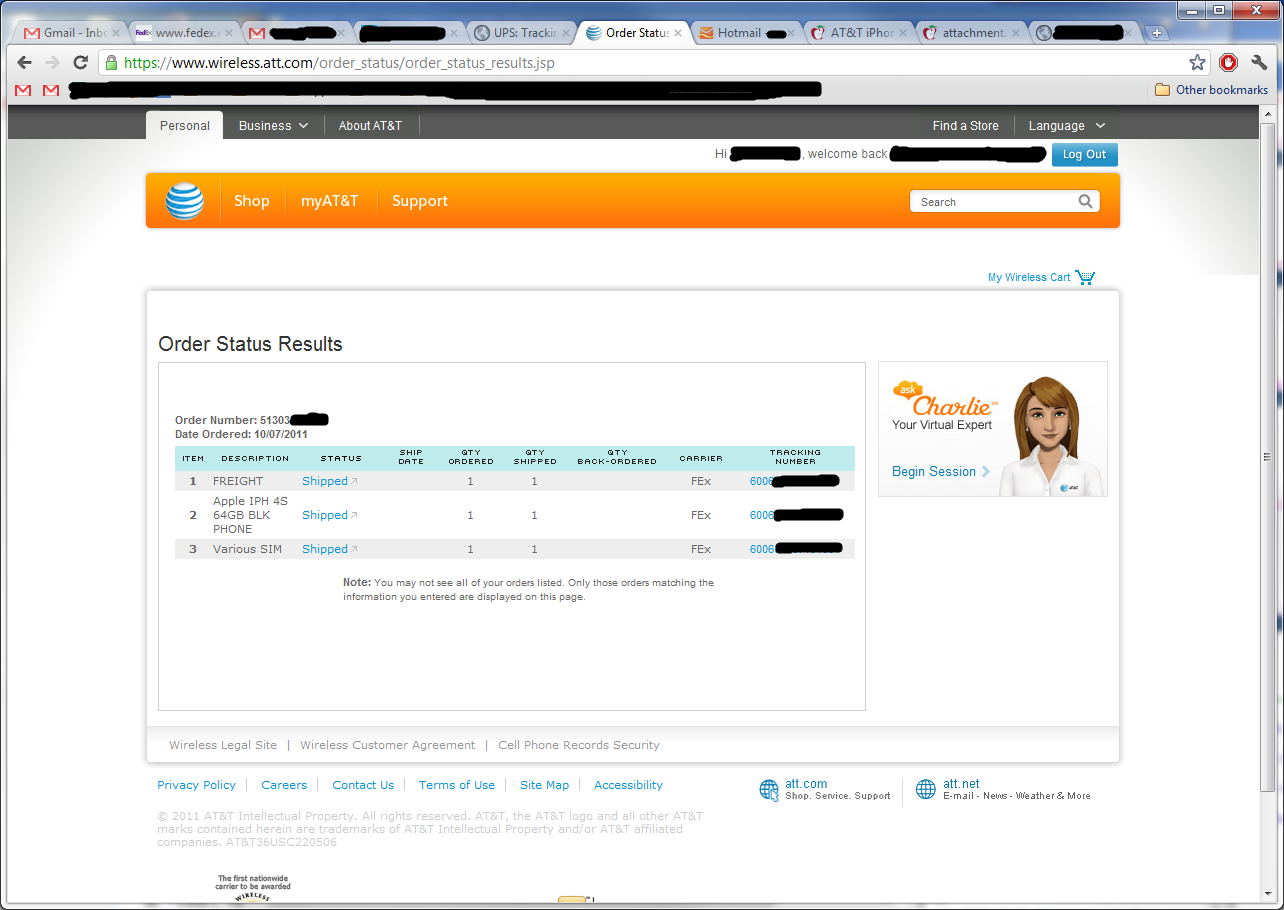
Task: Go back with the browser back arrow
Action: 25,63
